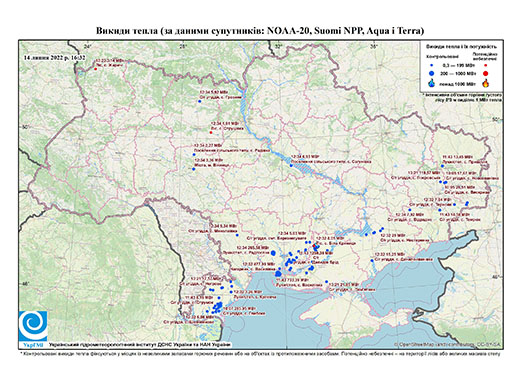
Task: Click the orange flame icon in legend
Action: point(486,83)
